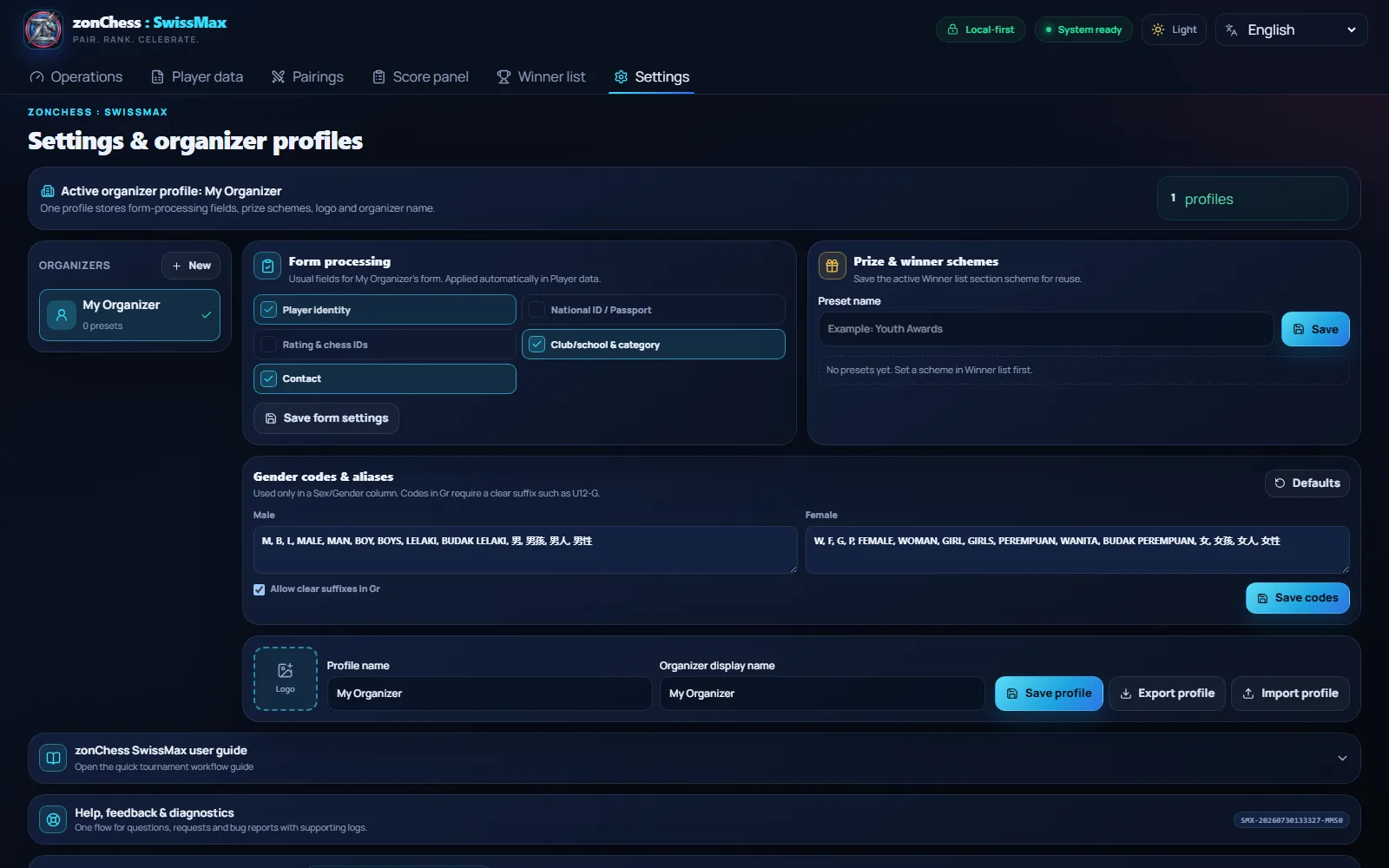Click the lifebuoy icon in Help, feedback & diagnostics

(53, 819)
